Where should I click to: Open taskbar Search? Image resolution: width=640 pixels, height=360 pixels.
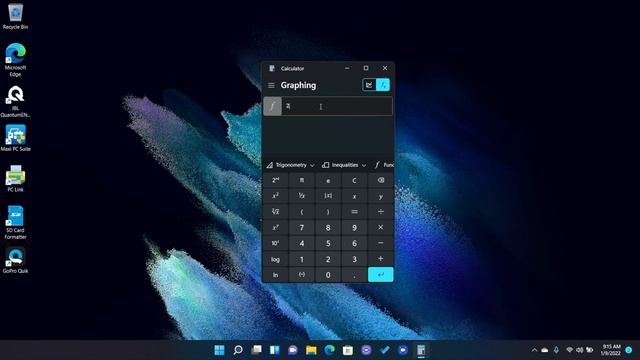tap(238, 350)
